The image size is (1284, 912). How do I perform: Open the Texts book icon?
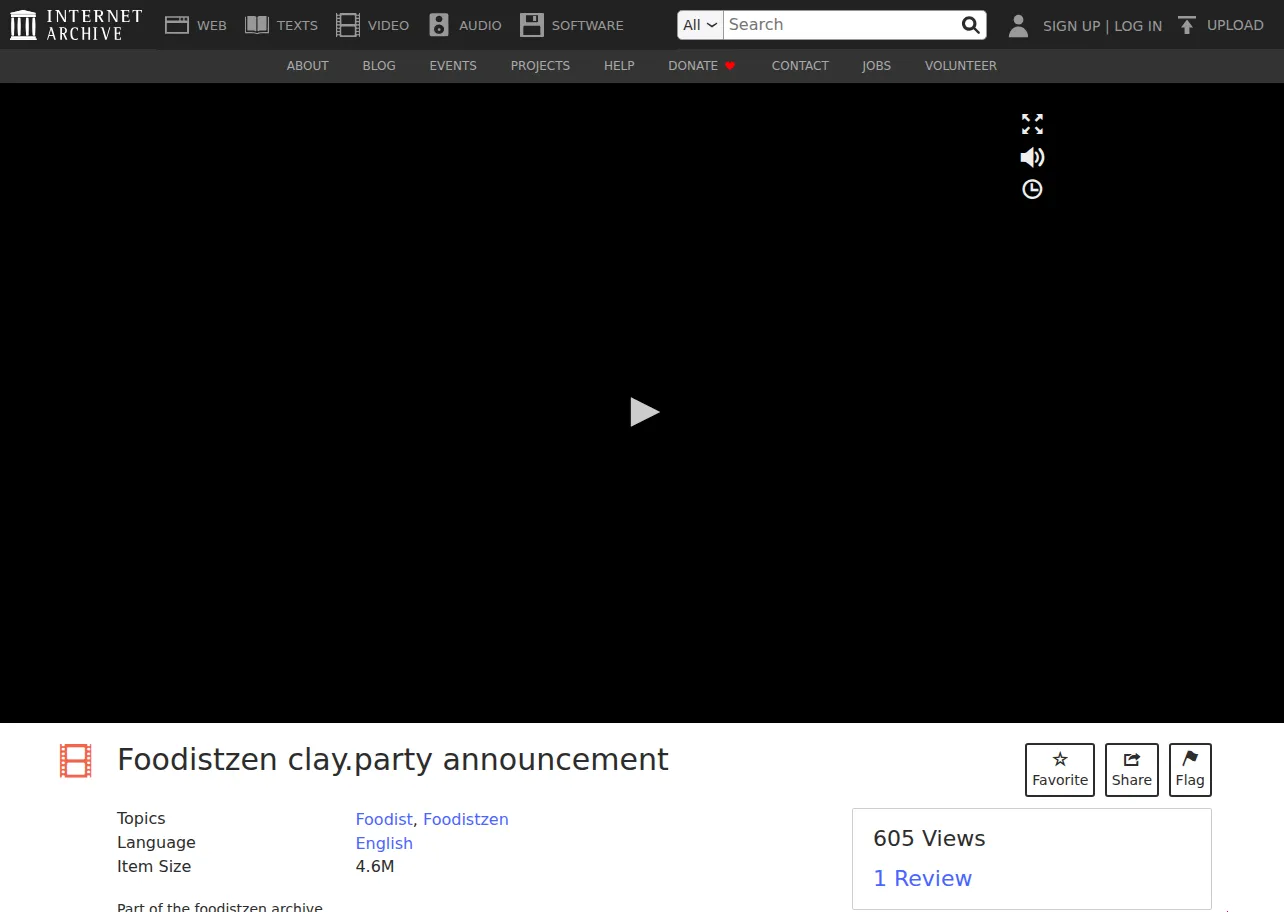click(x=257, y=25)
